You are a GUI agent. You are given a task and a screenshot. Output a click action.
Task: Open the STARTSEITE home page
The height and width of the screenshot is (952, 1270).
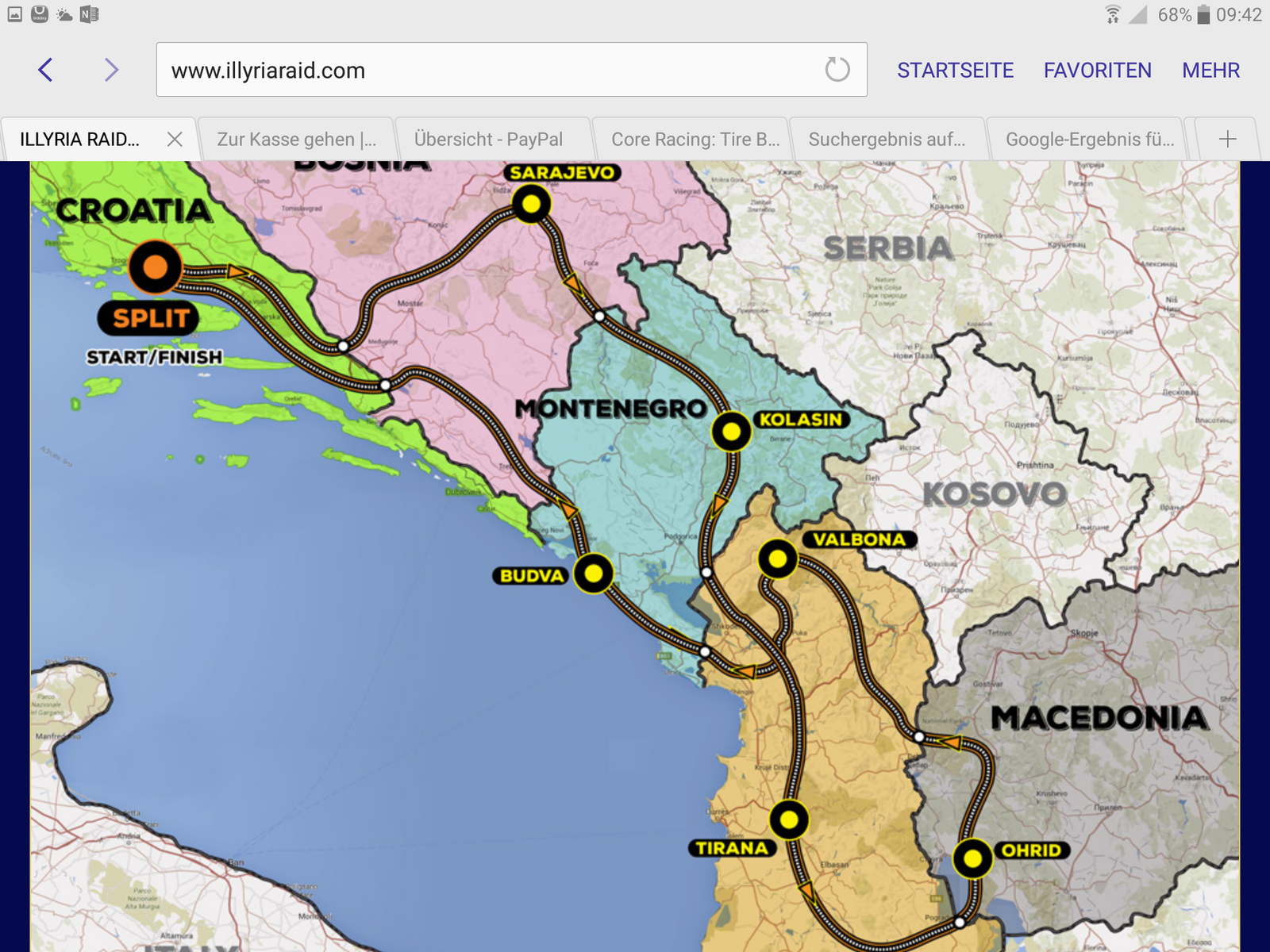[955, 70]
